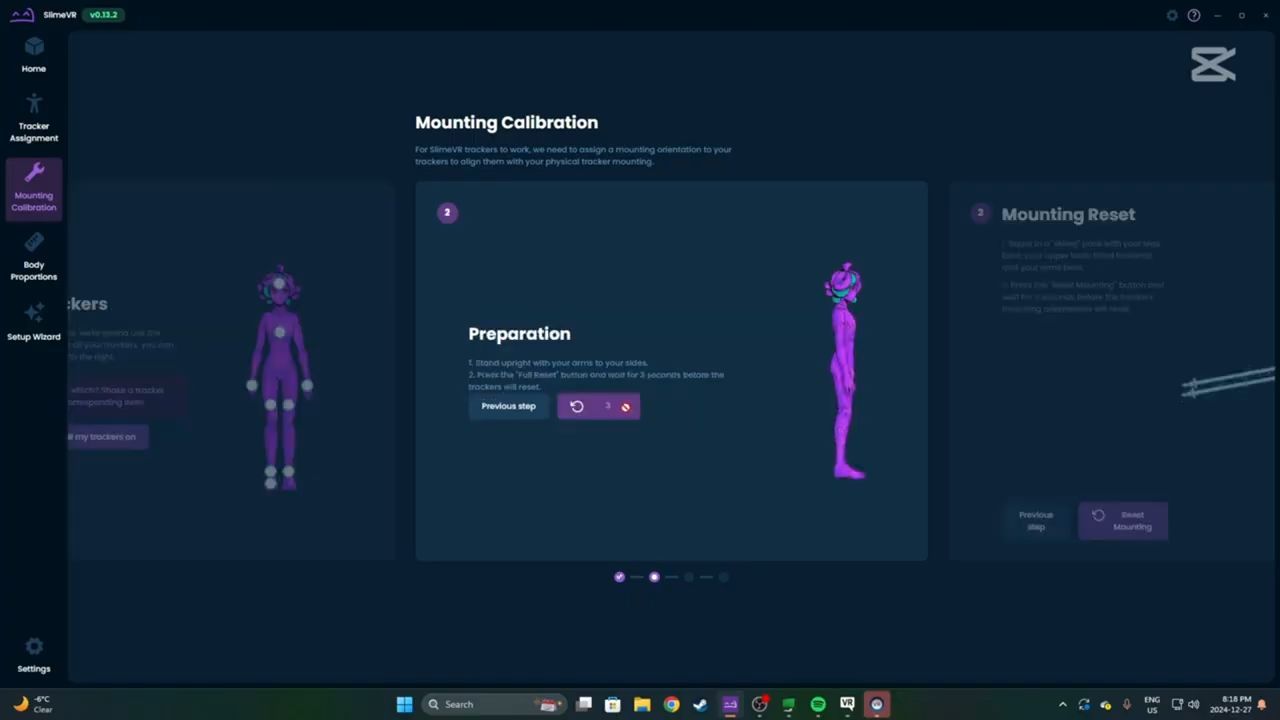Open the Home page in the sidebar
1280x720 pixels.
pos(34,55)
